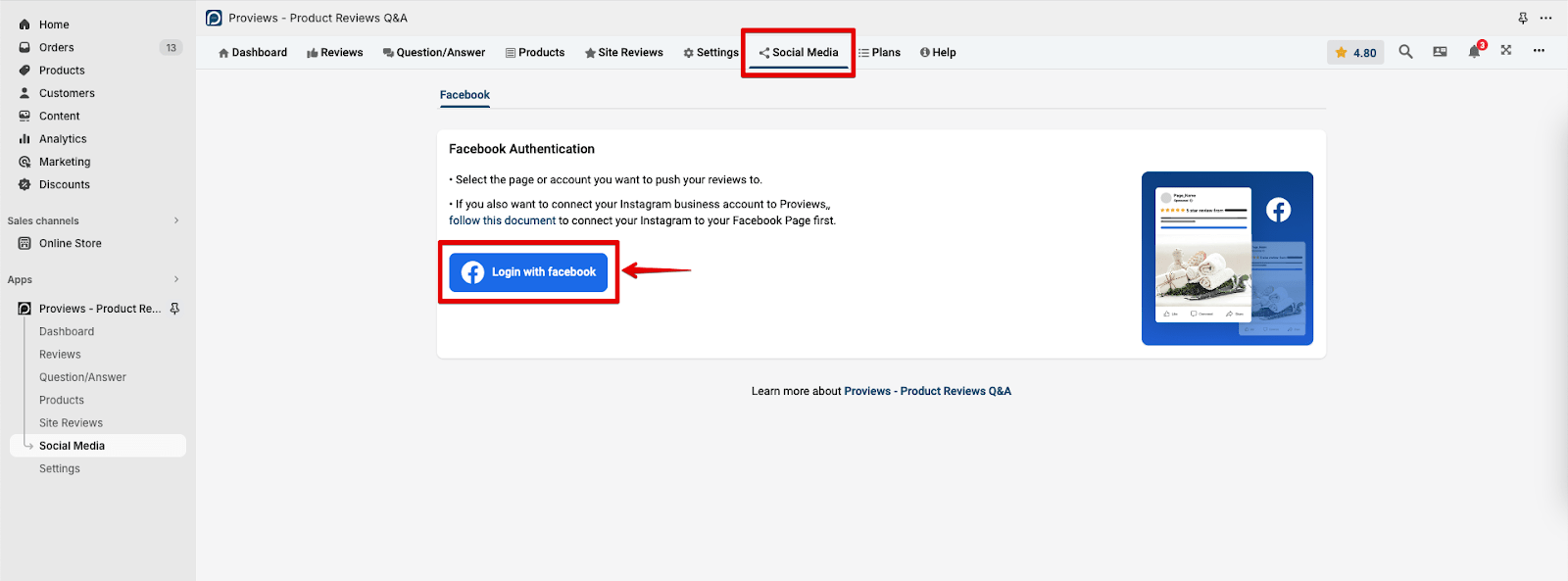Open the Plans tab
Image resolution: width=1568 pixels, height=581 pixels.
point(879,53)
